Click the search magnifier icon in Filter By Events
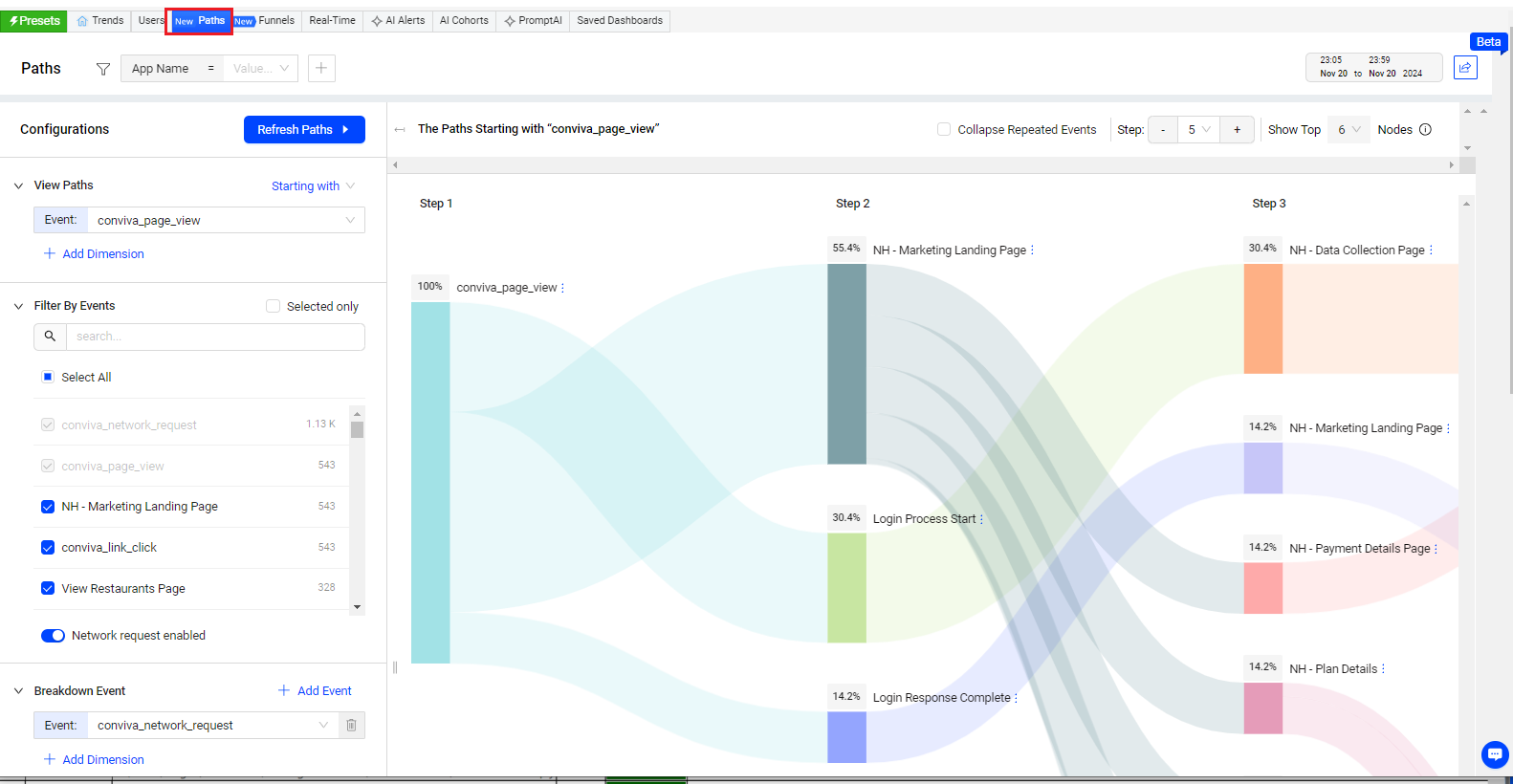This screenshot has width=1513, height=784. point(50,337)
